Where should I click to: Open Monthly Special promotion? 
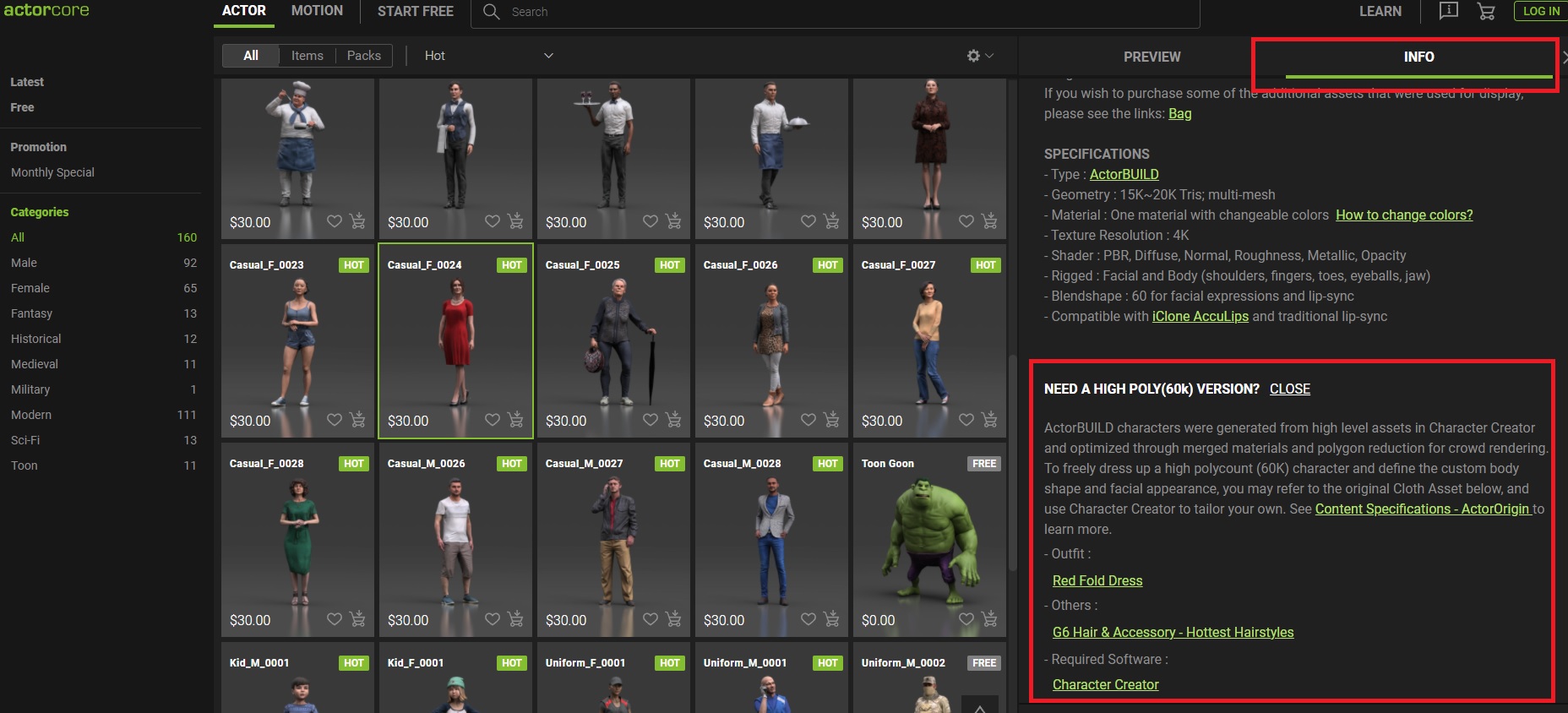[x=52, y=172]
